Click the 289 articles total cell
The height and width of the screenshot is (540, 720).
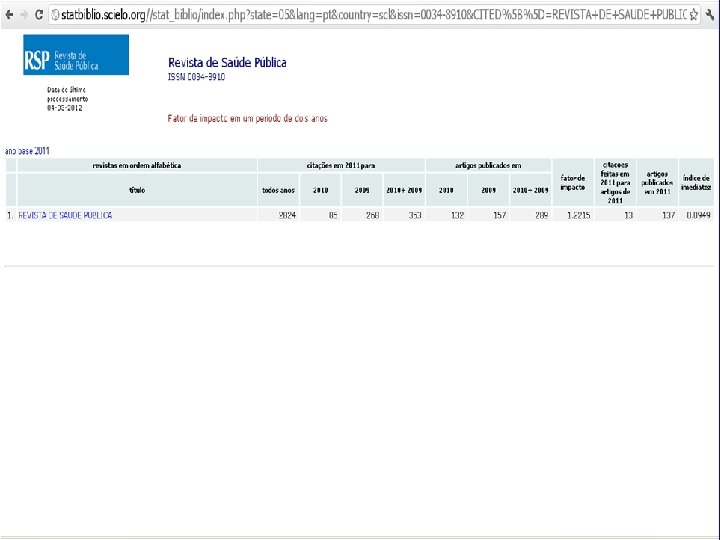(x=530, y=215)
